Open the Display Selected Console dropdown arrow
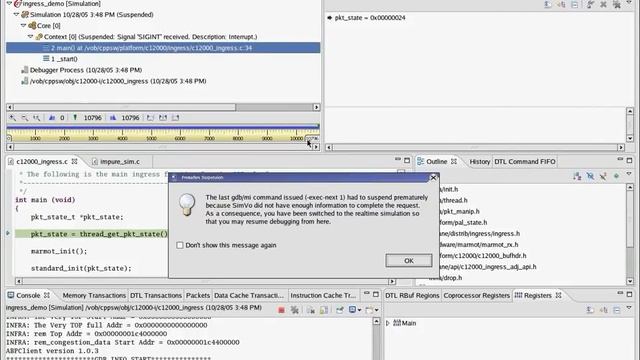This screenshot has height=360, width=640. pyautogui.click(x=359, y=311)
